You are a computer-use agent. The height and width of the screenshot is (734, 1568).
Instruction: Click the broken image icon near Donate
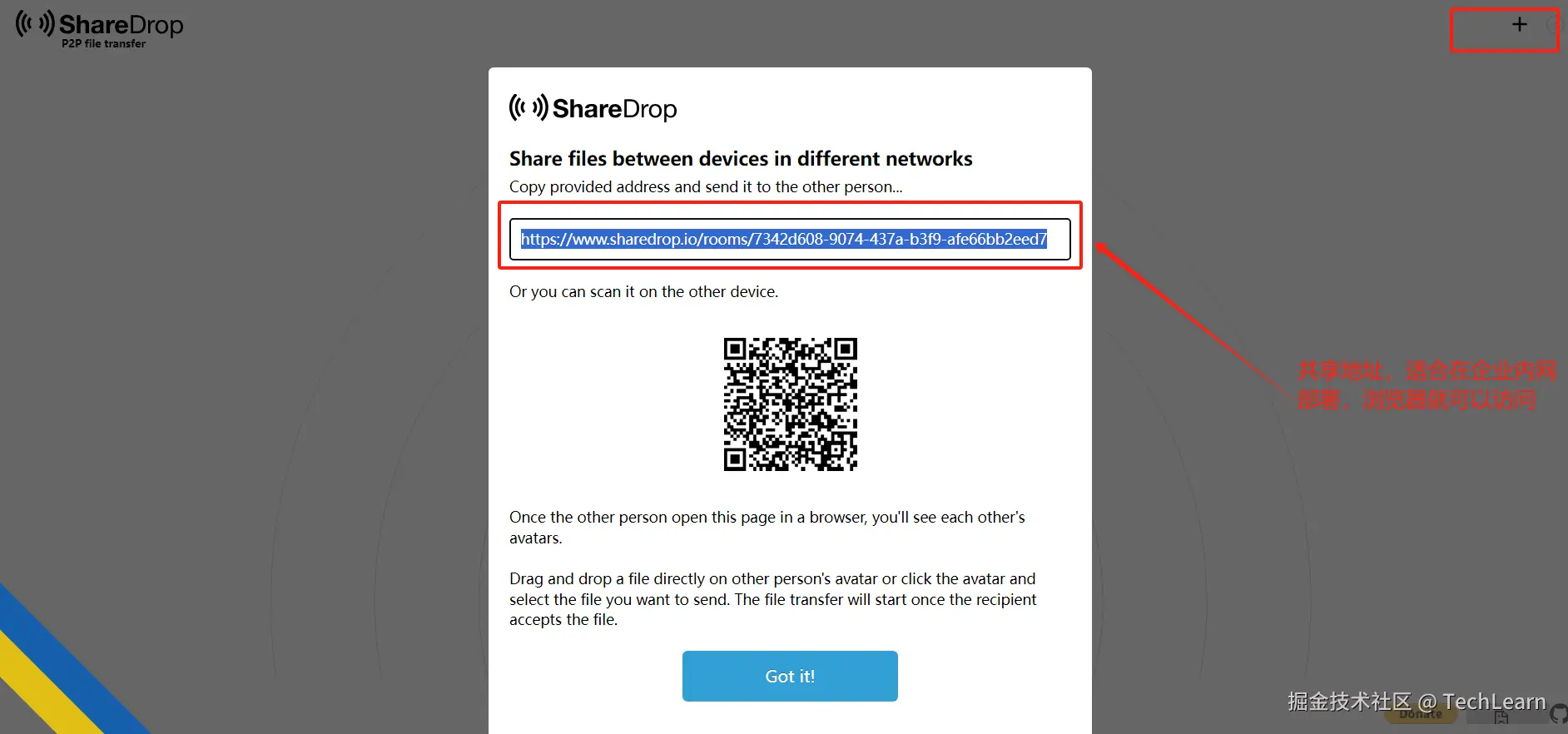[x=1501, y=717]
